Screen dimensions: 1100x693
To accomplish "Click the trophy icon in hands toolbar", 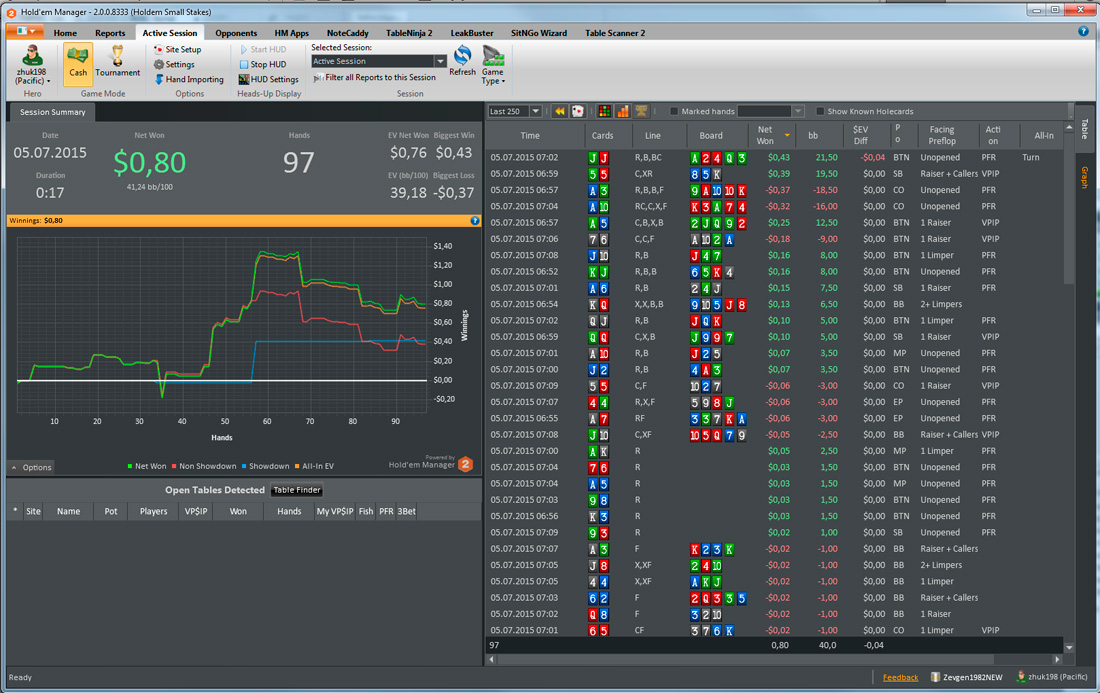I will 641,112.
